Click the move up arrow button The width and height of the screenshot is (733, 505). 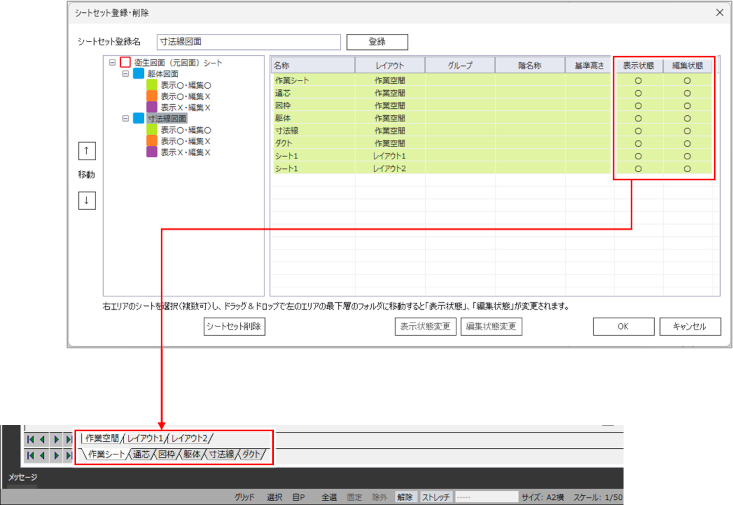point(87,151)
